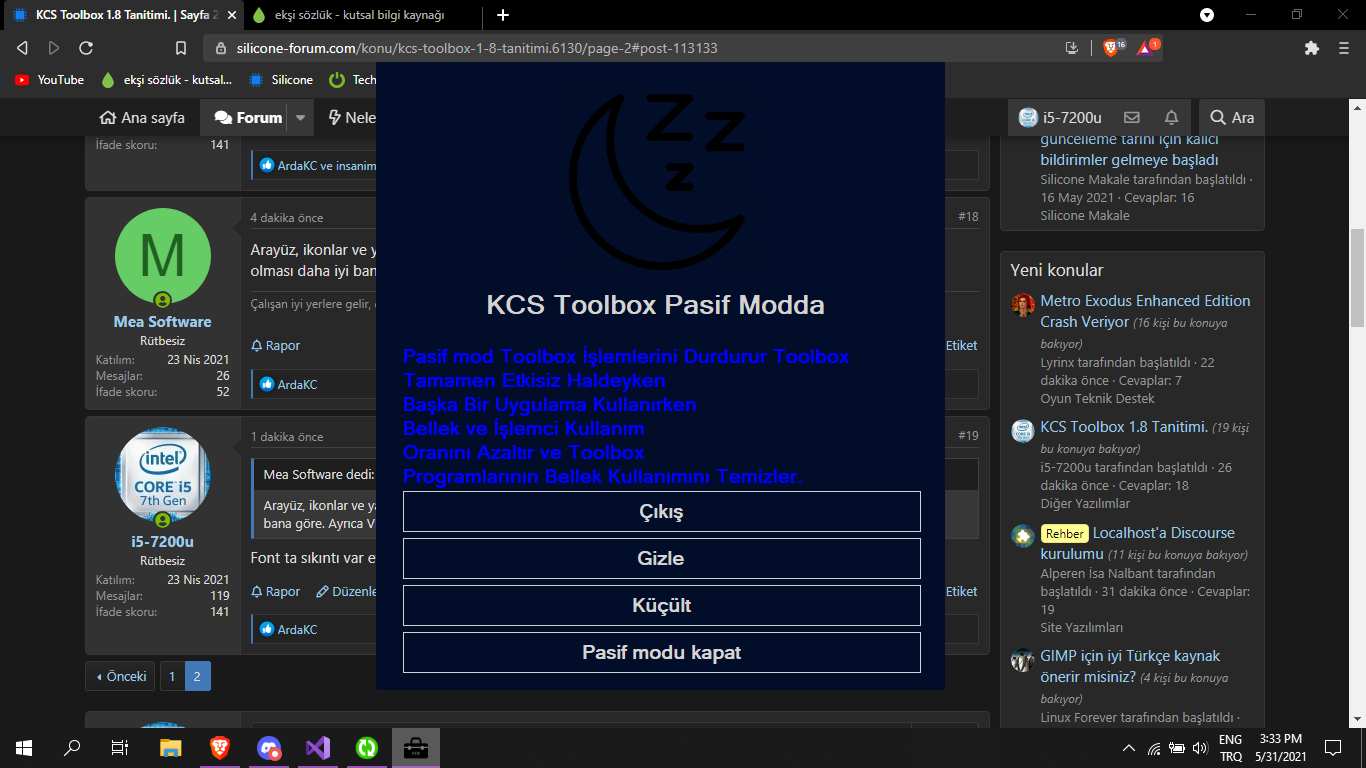Open the KCS Toolbox taskbar icon
The height and width of the screenshot is (768, 1366).
point(415,747)
